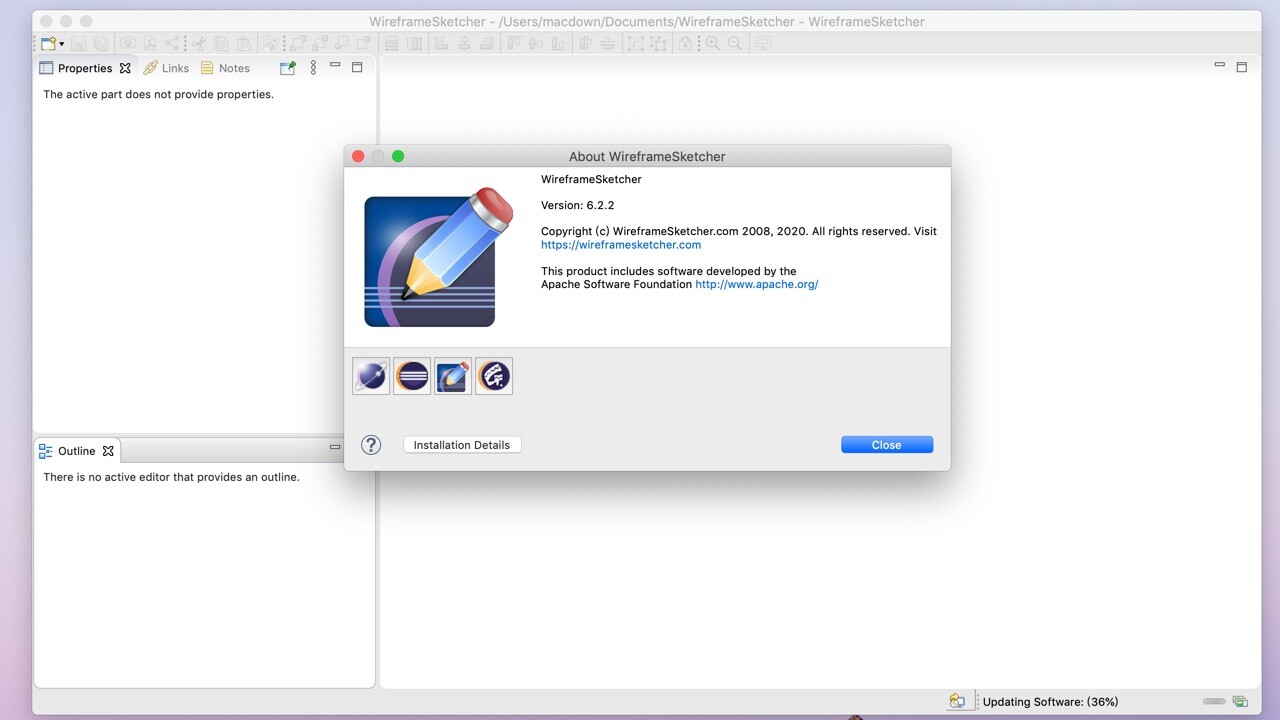This screenshot has width=1280, height=720.
Task: Click the align top edges icon
Action: click(514, 43)
